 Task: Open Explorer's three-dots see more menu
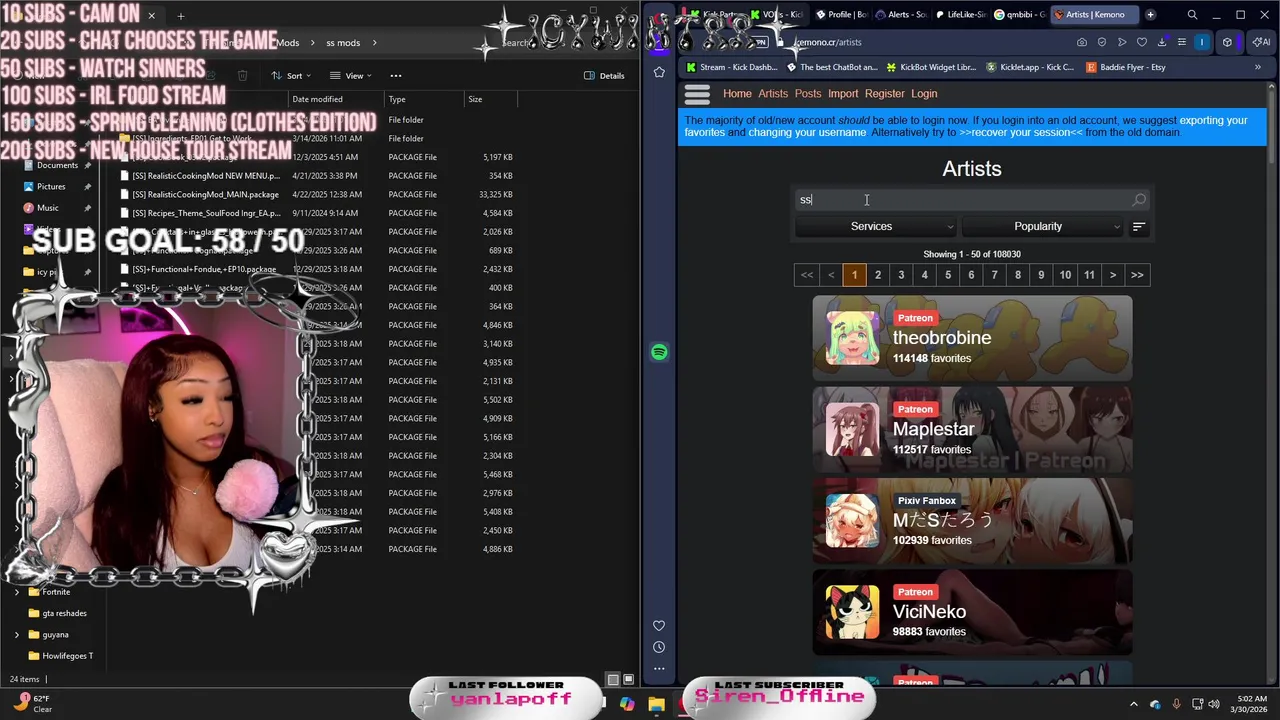396,76
